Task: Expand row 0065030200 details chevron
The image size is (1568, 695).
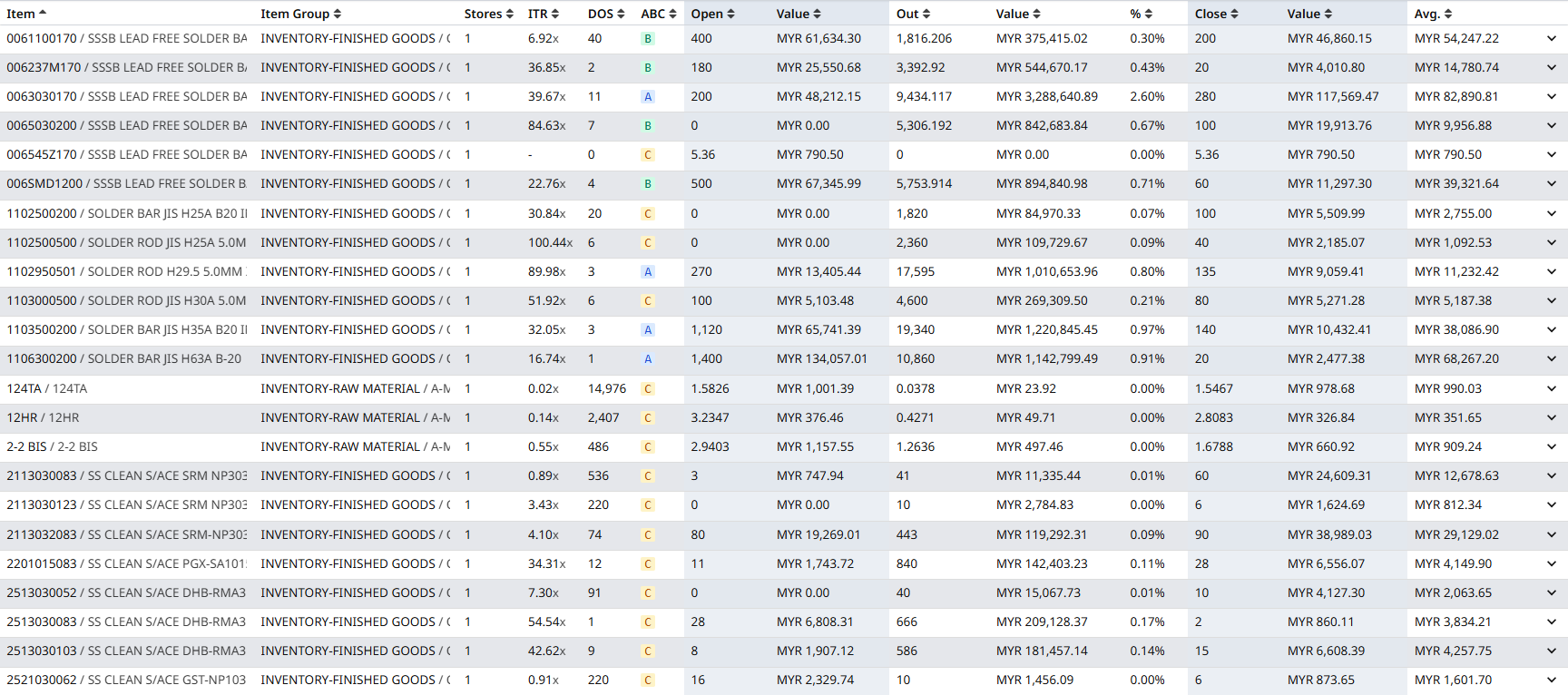Action: (1552, 125)
